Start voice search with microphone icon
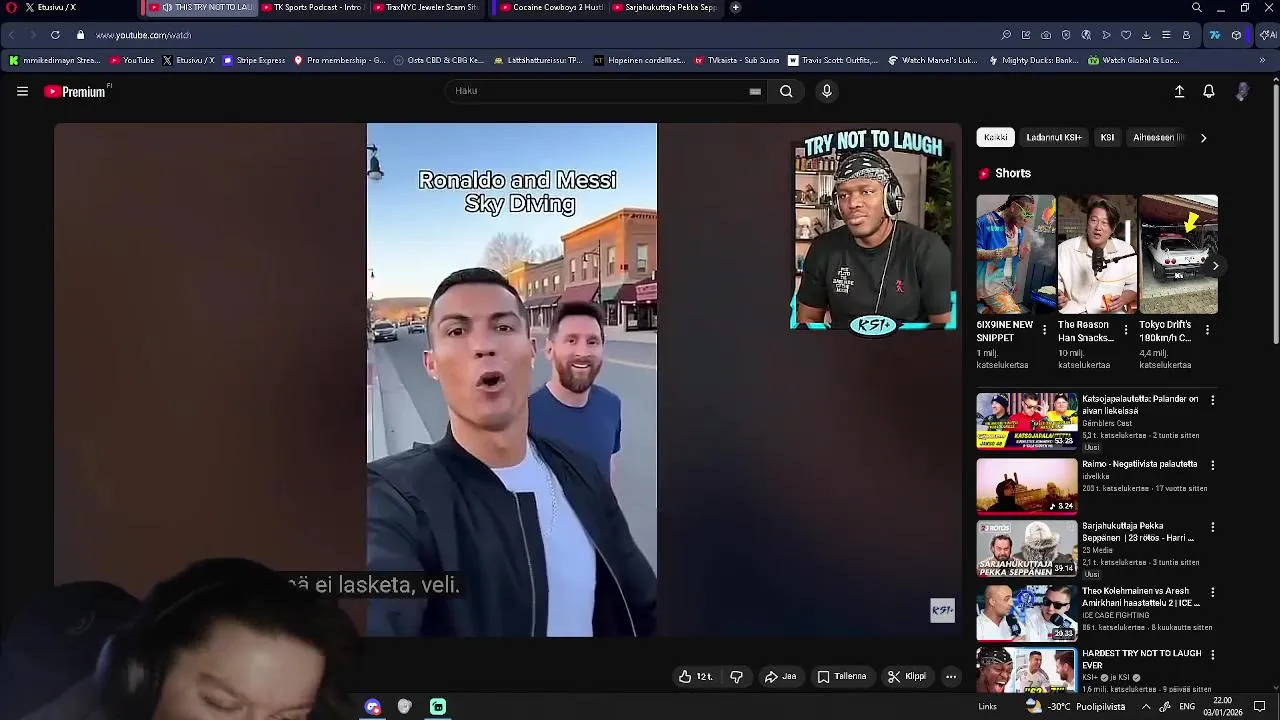The image size is (1280, 720). pos(826,91)
